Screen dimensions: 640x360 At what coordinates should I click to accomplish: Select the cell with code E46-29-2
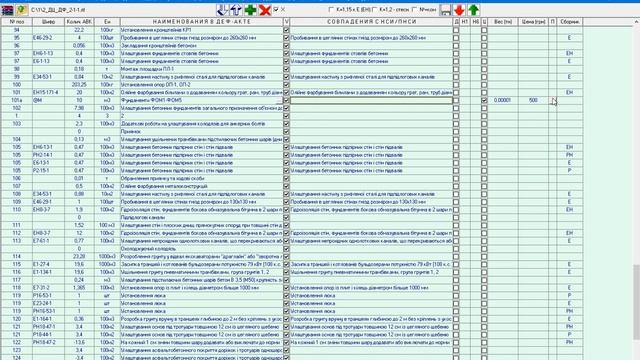pos(48,38)
